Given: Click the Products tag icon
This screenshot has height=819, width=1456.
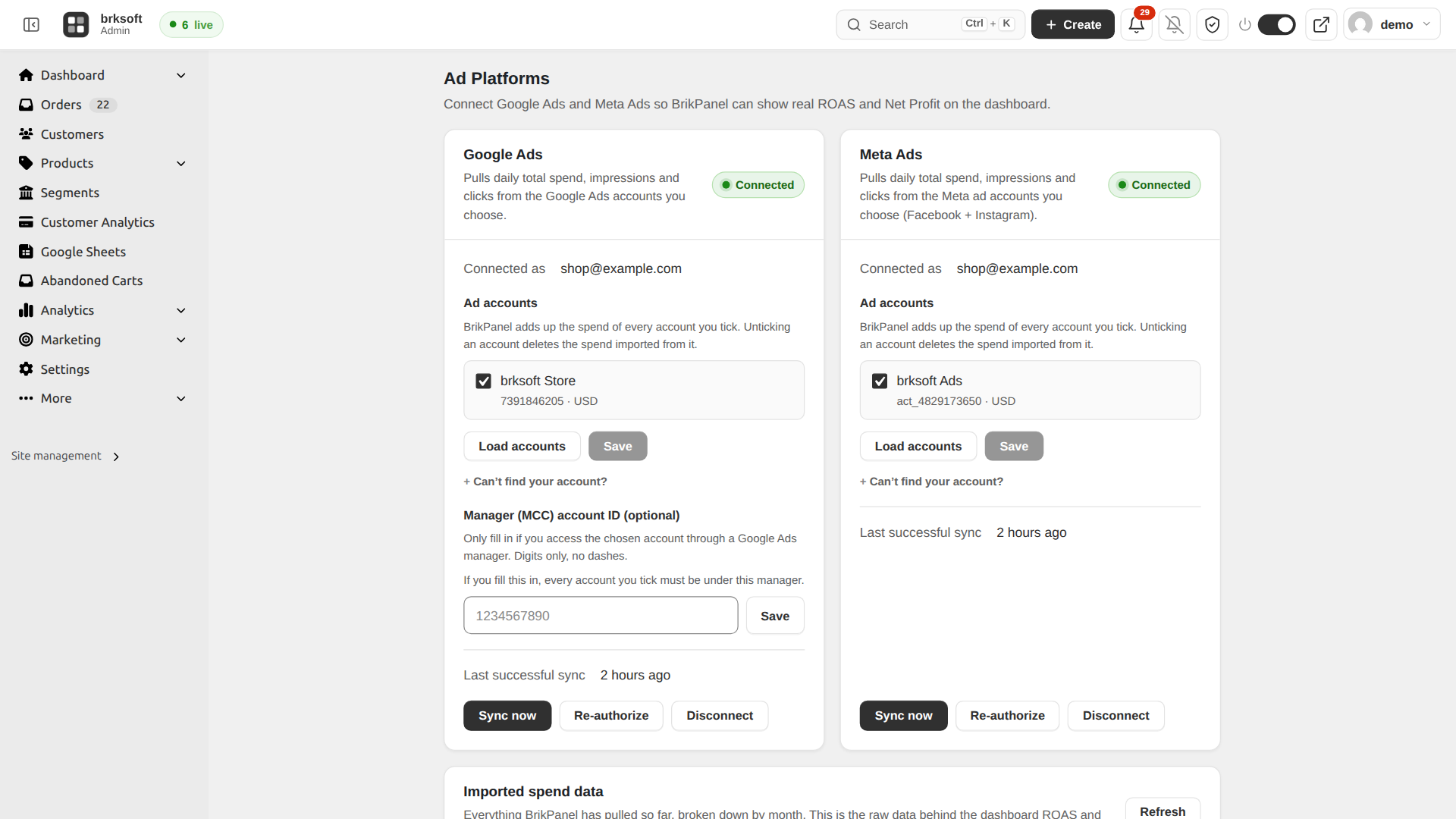Looking at the screenshot, I should click(26, 163).
